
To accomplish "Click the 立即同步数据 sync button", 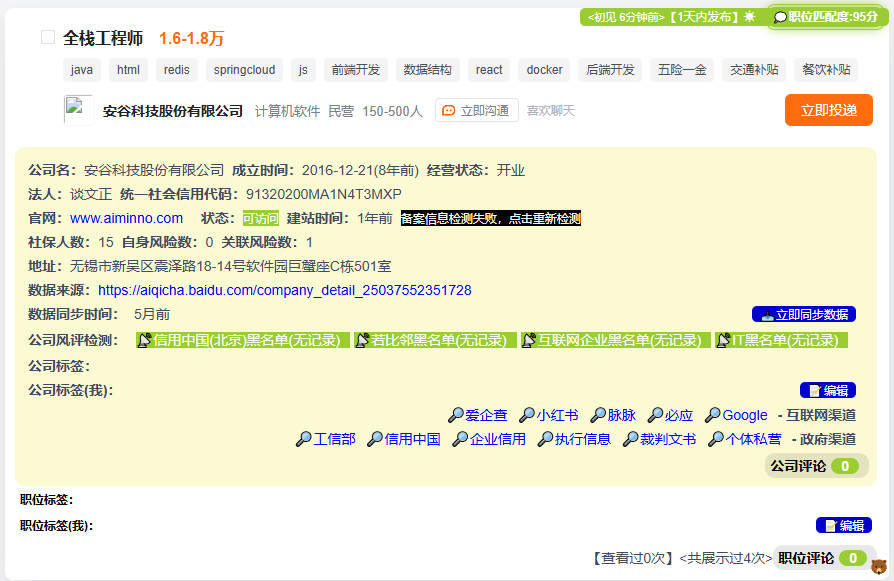I will [803, 314].
